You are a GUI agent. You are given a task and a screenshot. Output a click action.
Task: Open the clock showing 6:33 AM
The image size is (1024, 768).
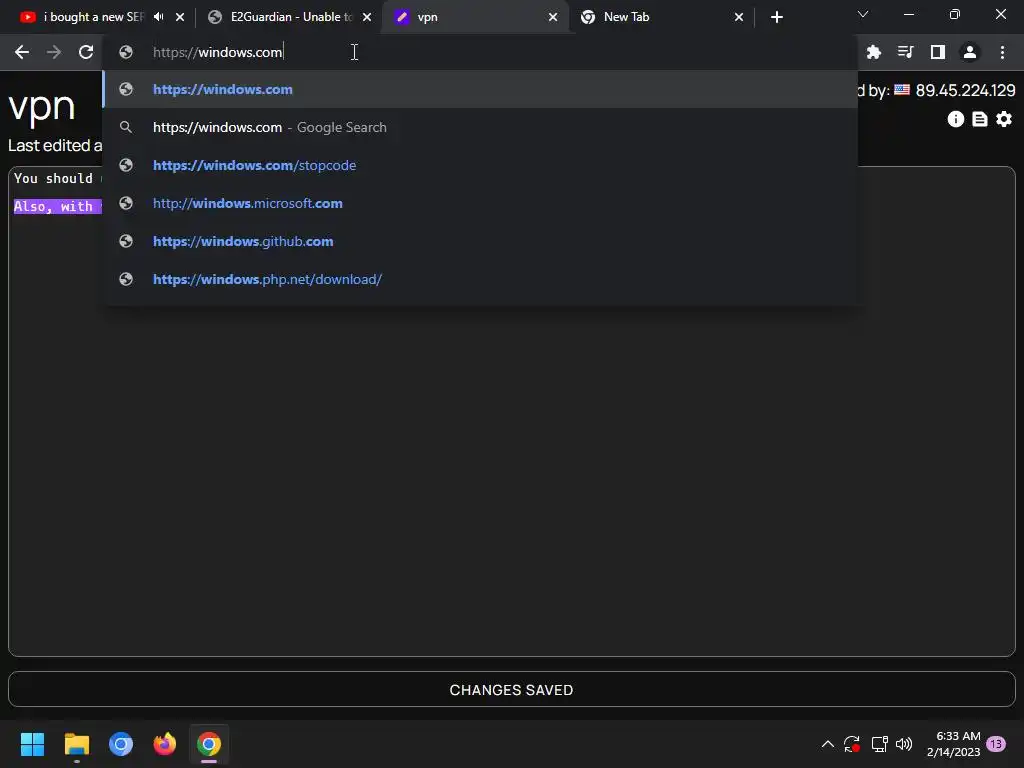coord(953,744)
